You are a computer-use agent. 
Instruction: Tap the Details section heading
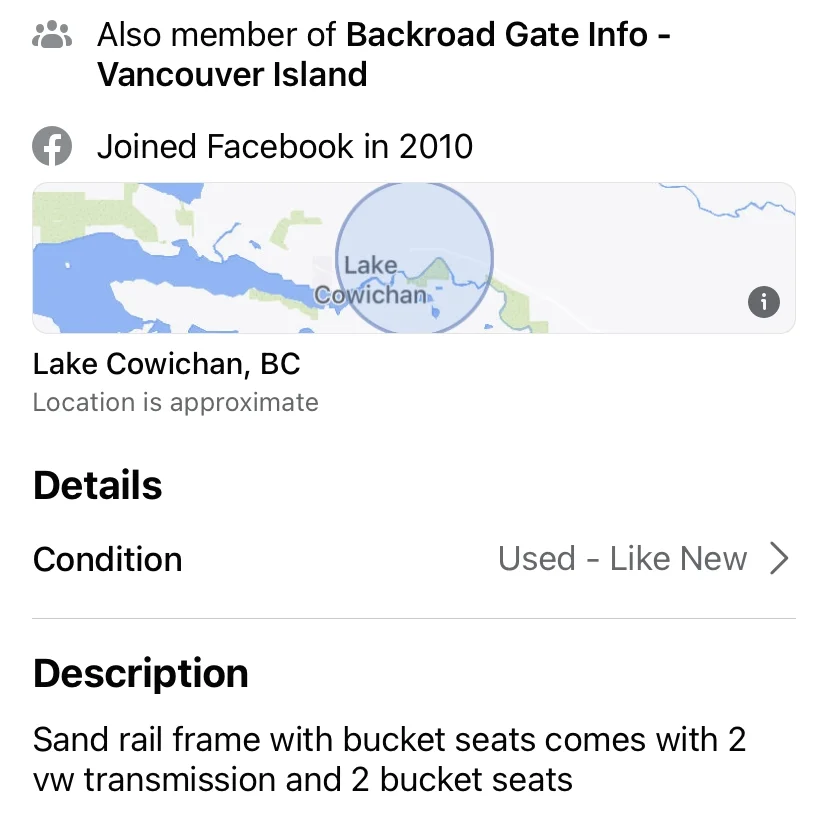[x=97, y=485]
